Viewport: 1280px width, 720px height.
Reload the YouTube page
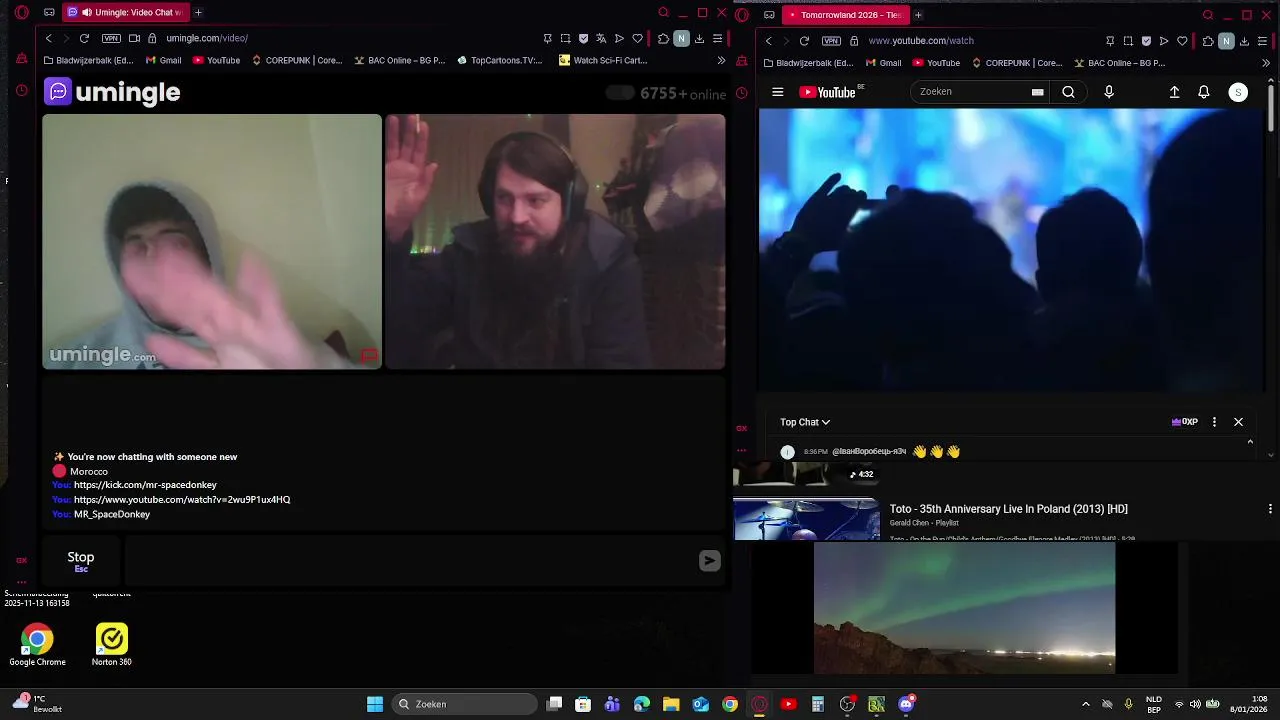(x=804, y=41)
